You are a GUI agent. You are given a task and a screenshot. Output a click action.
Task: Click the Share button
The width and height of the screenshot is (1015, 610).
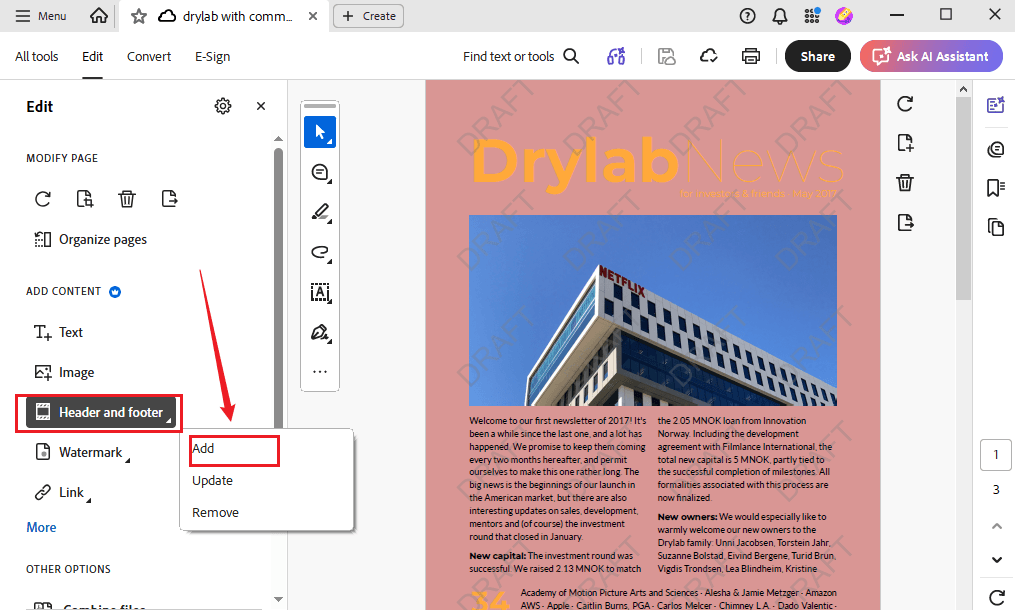(x=818, y=56)
